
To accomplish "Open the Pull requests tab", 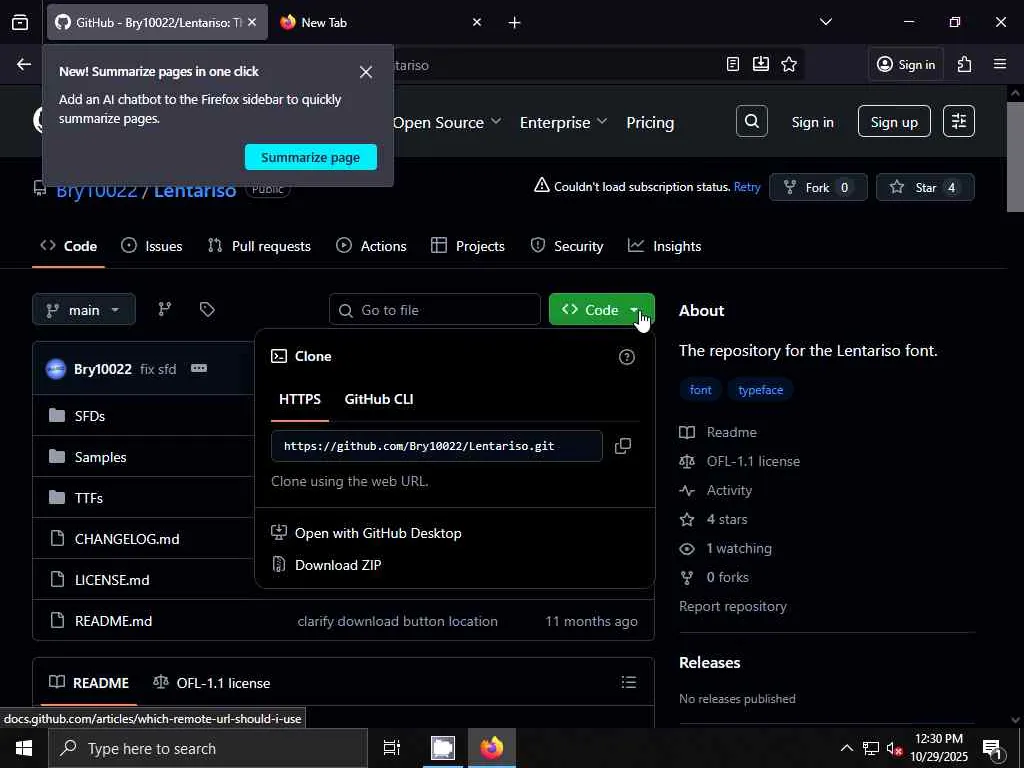I will [x=259, y=246].
